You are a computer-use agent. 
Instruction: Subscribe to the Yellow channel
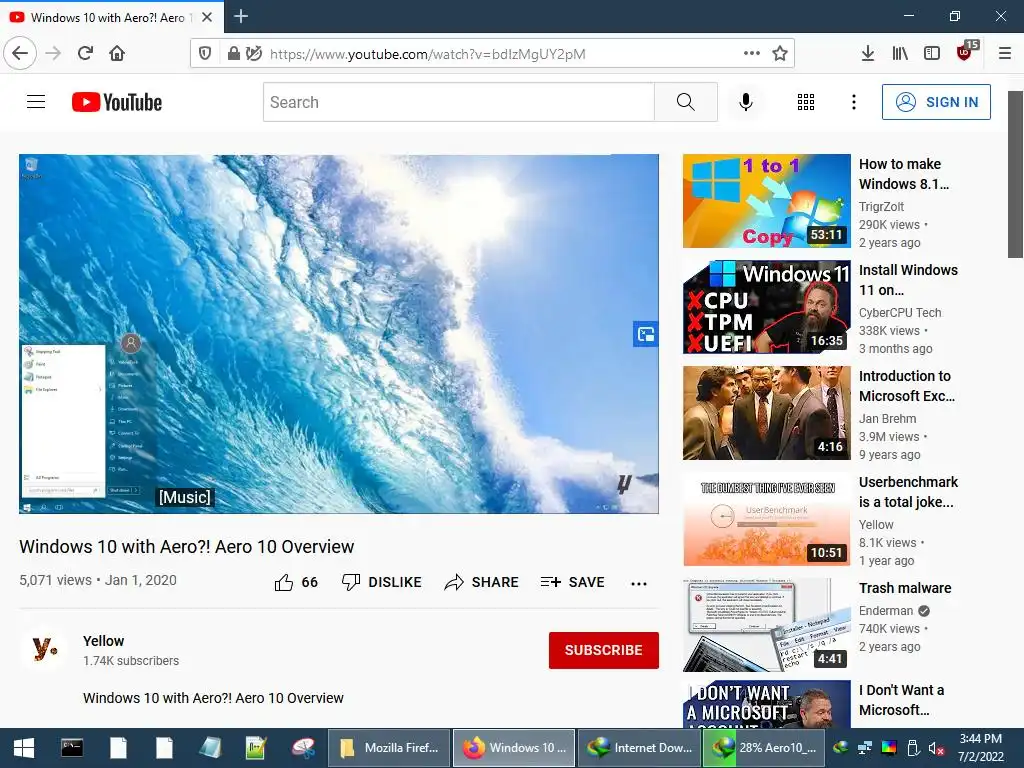point(603,650)
